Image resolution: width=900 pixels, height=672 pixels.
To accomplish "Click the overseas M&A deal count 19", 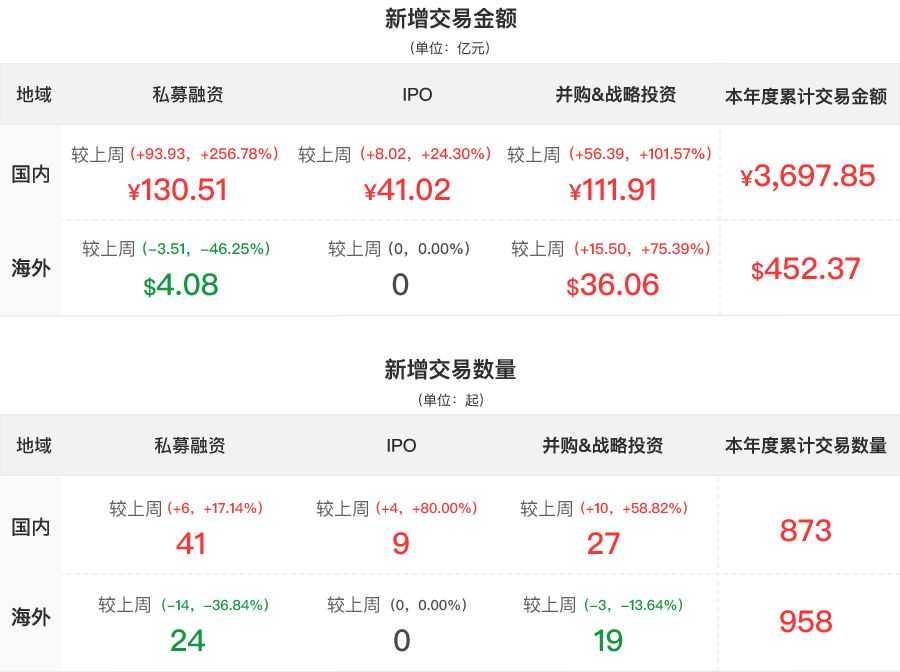I will coord(608,640).
